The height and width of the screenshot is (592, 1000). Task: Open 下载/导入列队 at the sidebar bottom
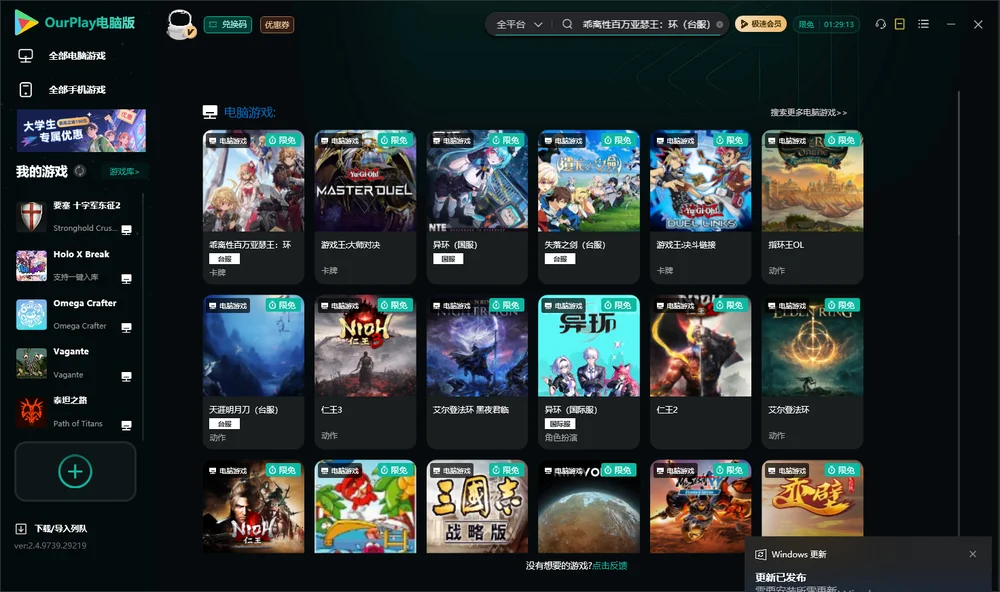(52, 529)
